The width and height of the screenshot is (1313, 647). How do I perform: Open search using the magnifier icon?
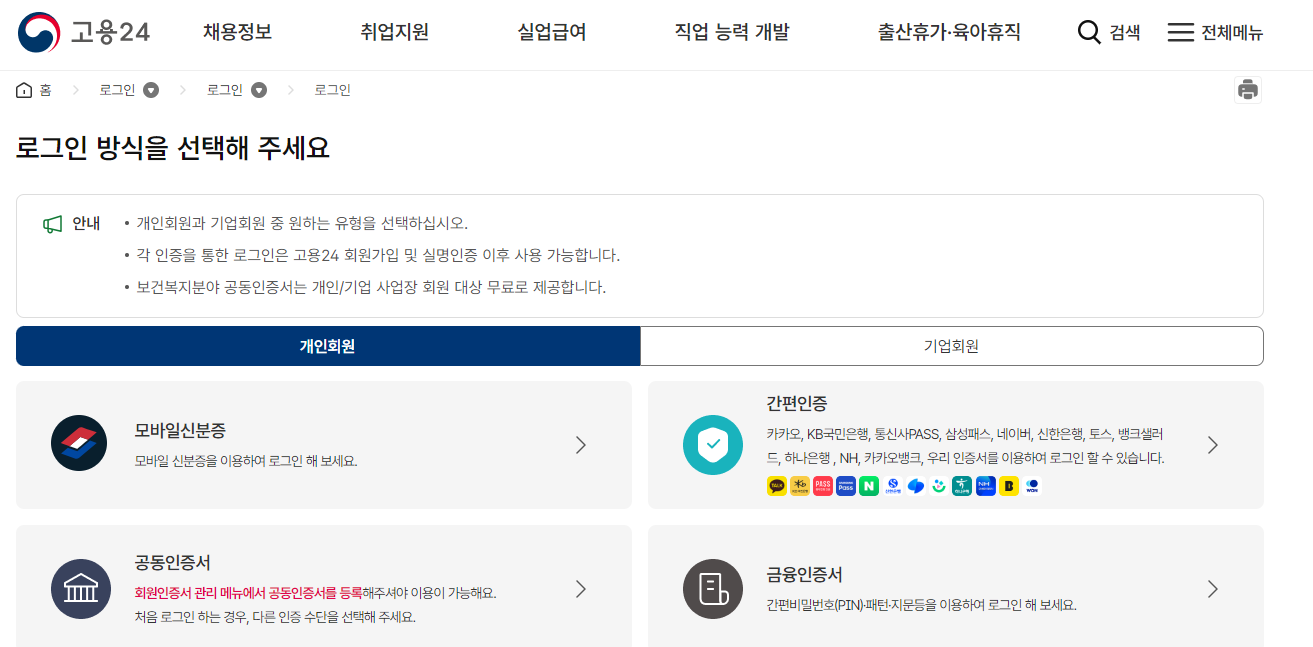coord(1089,32)
